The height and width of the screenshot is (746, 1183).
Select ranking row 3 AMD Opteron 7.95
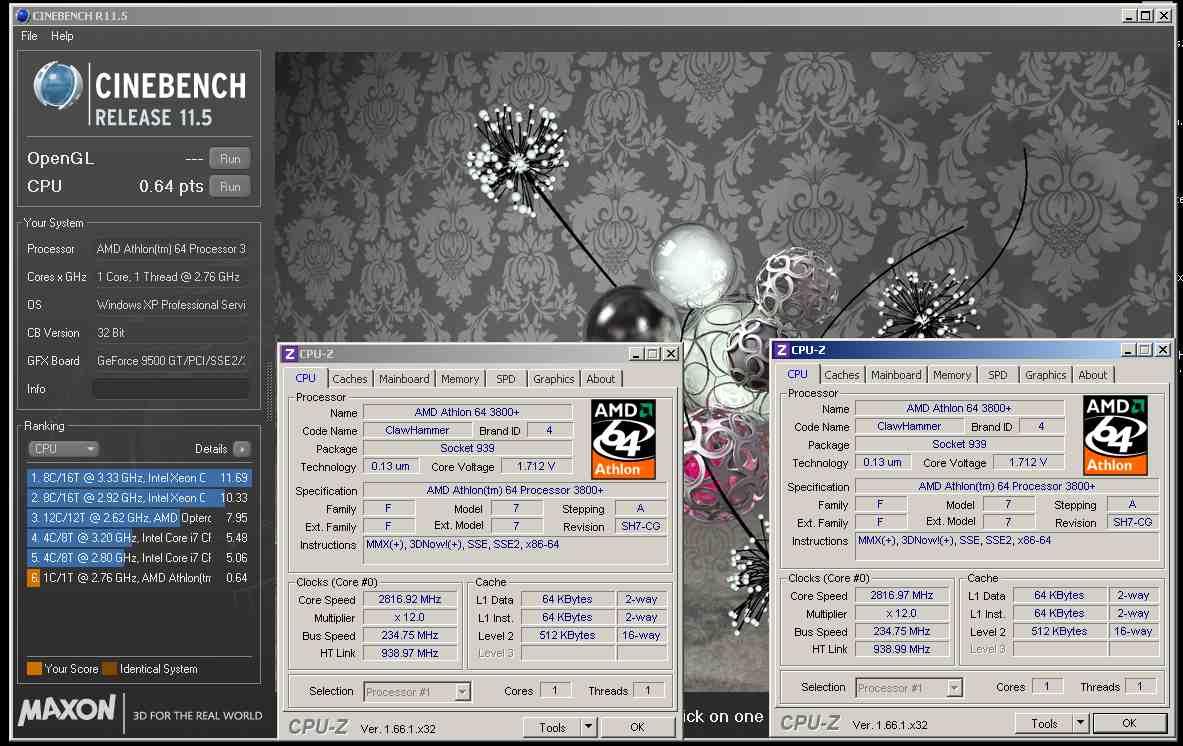pyautogui.click(x=139, y=517)
